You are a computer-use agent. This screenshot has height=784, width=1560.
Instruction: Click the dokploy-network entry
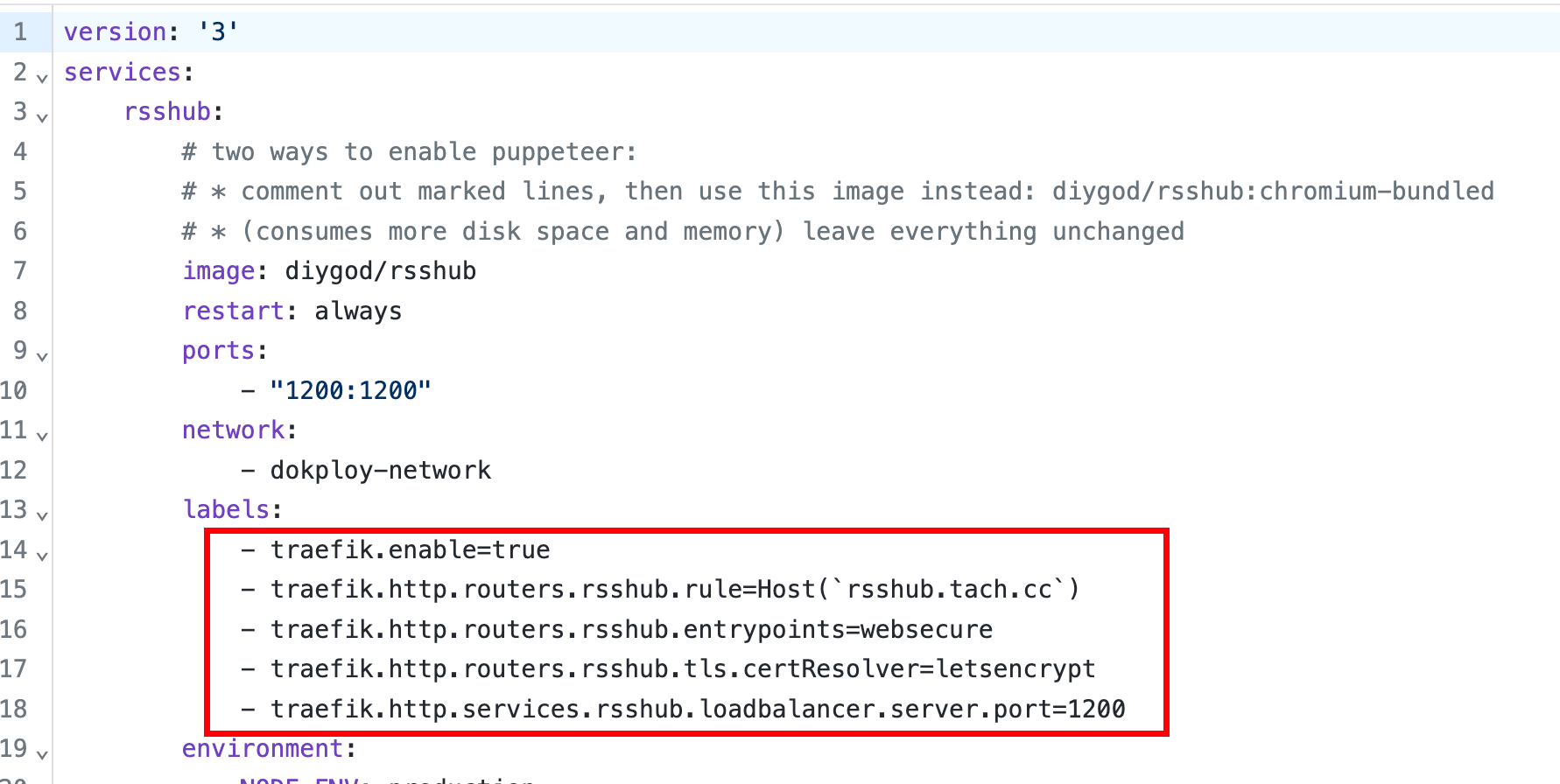(380, 471)
